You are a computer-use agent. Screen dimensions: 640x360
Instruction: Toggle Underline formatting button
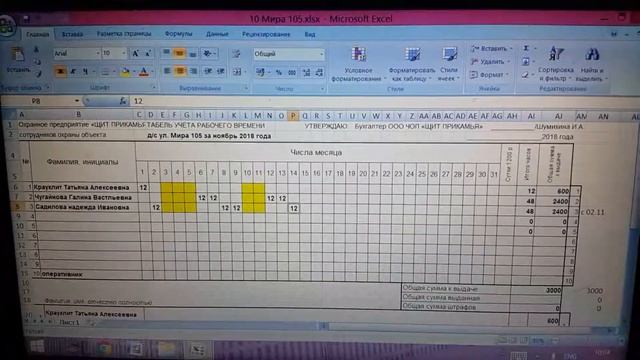[x=85, y=72]
